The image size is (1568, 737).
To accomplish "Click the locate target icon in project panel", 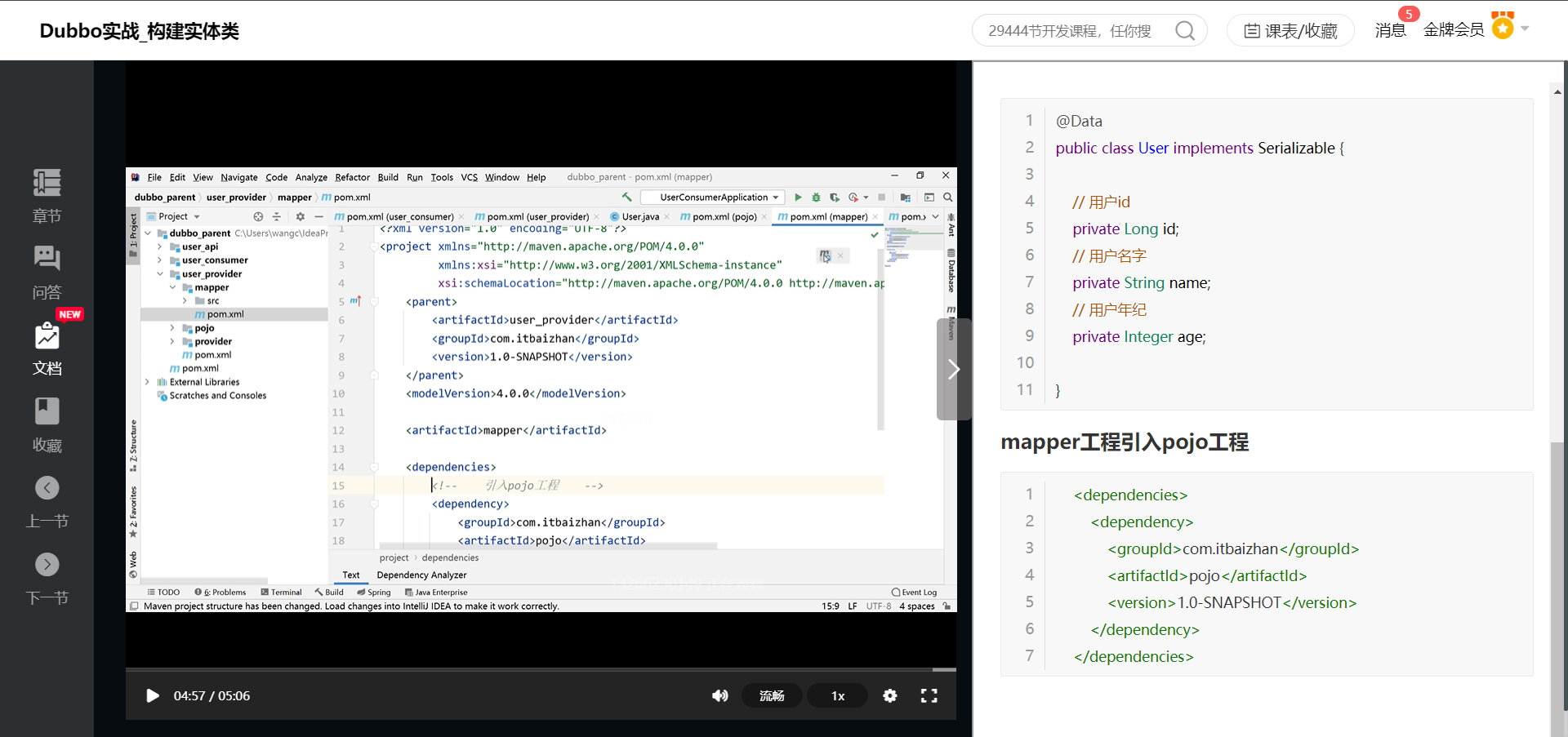I will [x=258, y=216].
